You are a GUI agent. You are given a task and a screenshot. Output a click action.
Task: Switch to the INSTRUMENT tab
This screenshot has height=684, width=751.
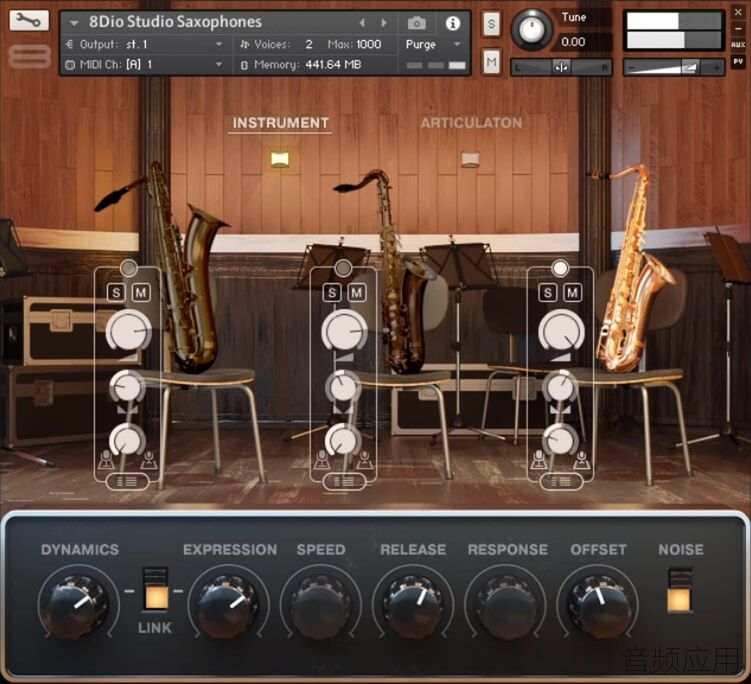(280, 123)
